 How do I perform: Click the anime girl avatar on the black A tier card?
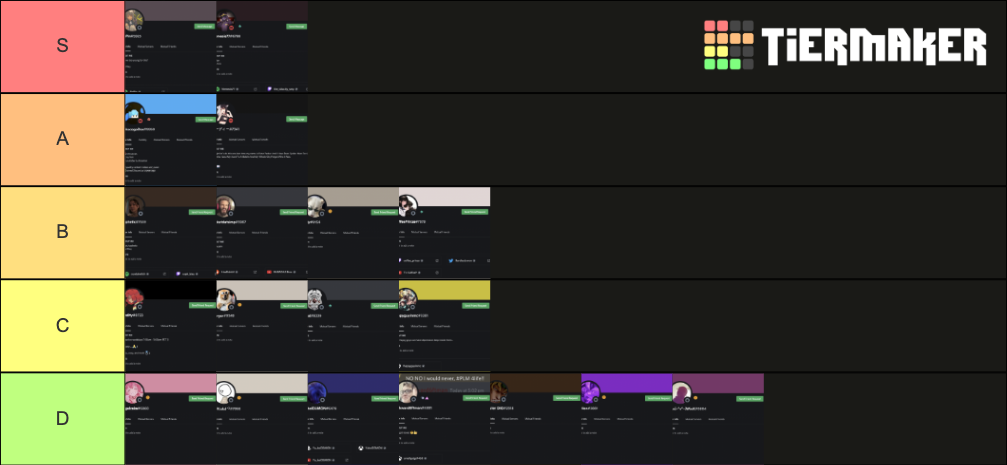(225, 113)
